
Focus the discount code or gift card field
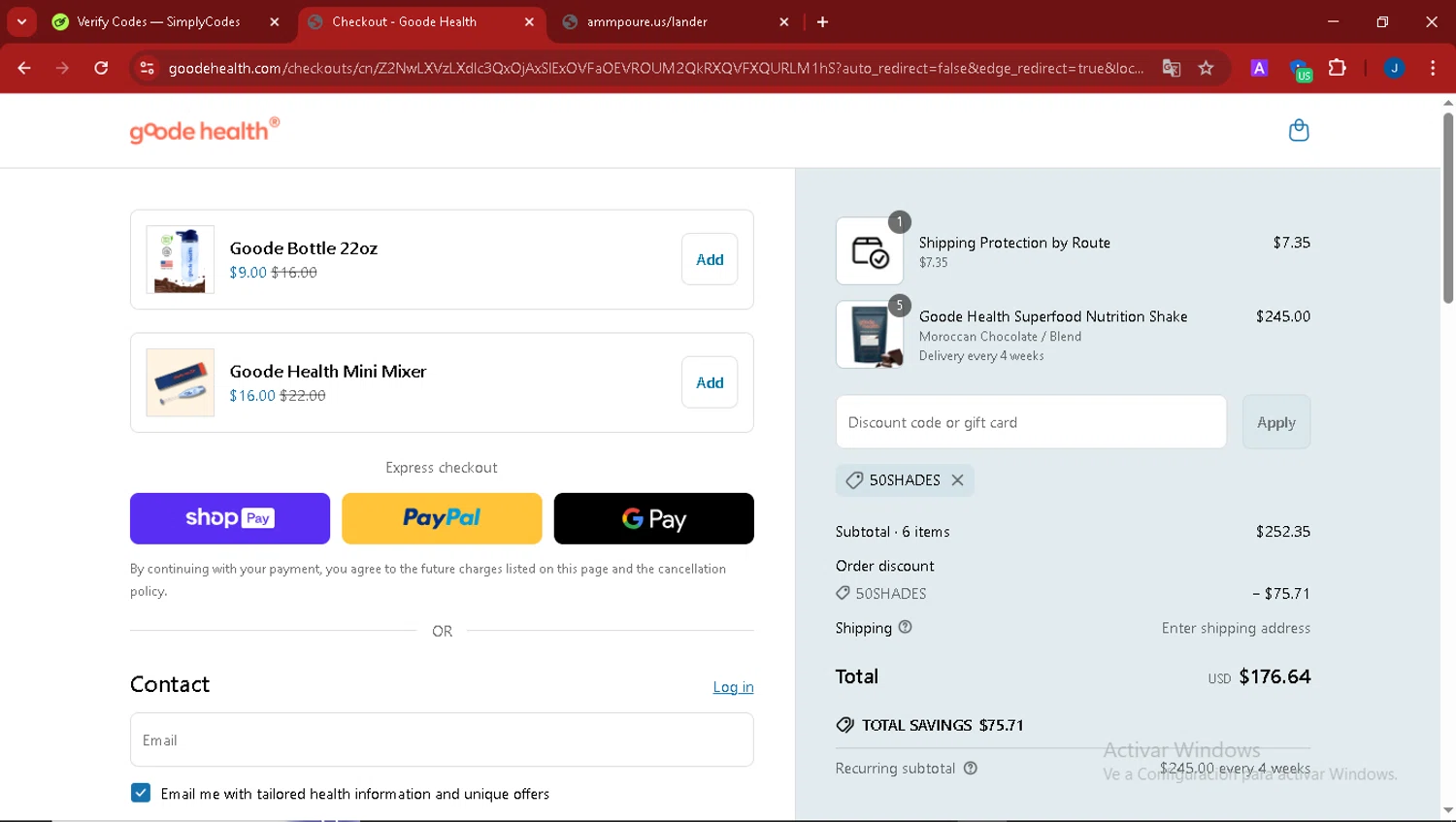coord(1031,422)
